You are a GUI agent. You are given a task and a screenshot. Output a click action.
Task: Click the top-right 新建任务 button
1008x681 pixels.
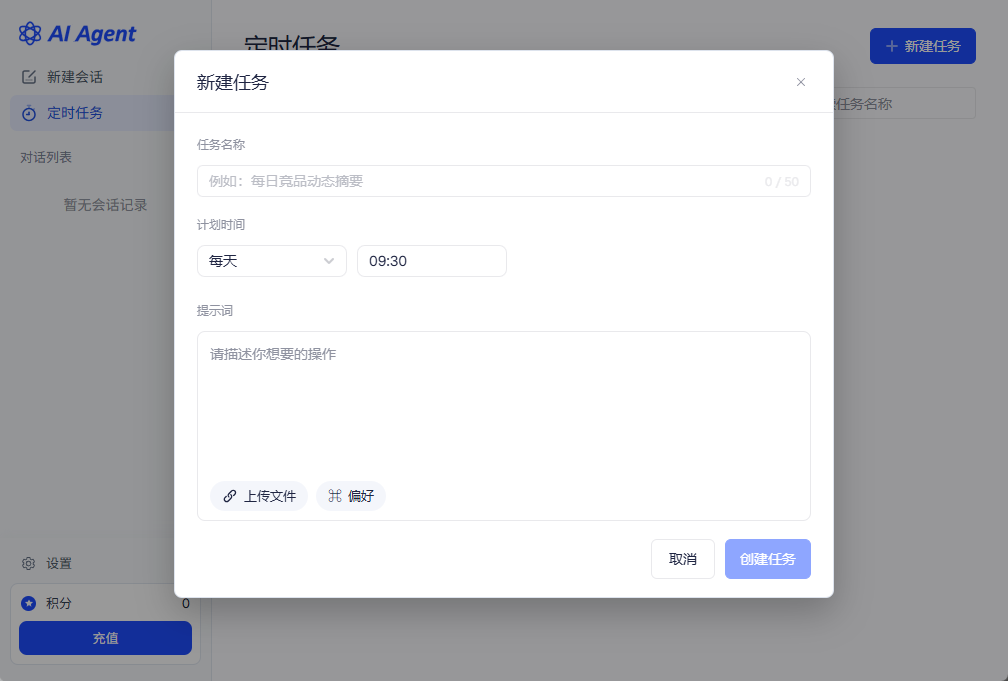click(922, 46)
